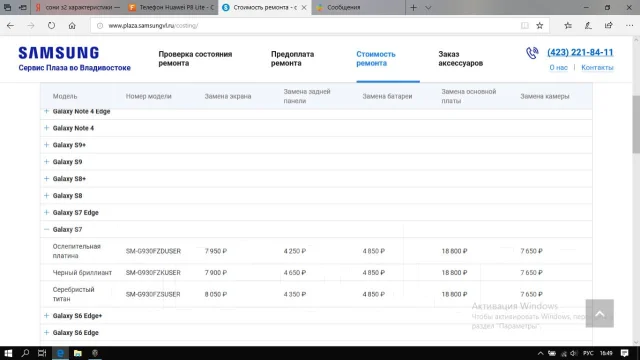Open the add notes pen icon
Image resolution: width=640 pixels, height=360 pixels.
[x=588, y=25]
